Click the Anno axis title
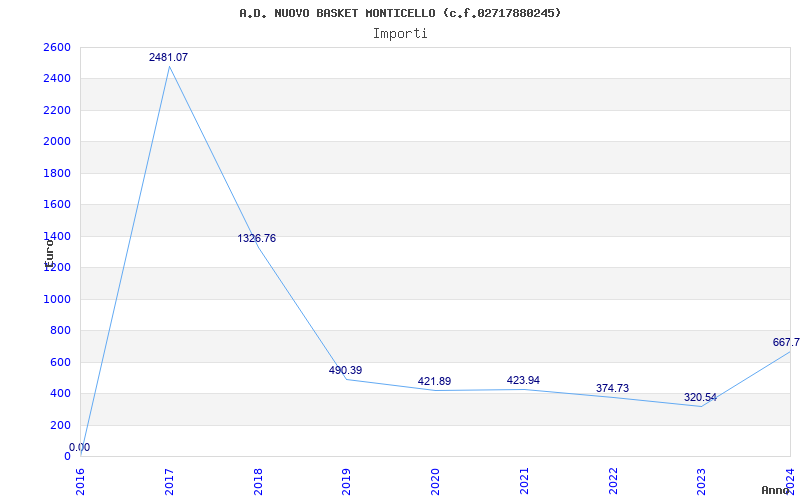 774,490
